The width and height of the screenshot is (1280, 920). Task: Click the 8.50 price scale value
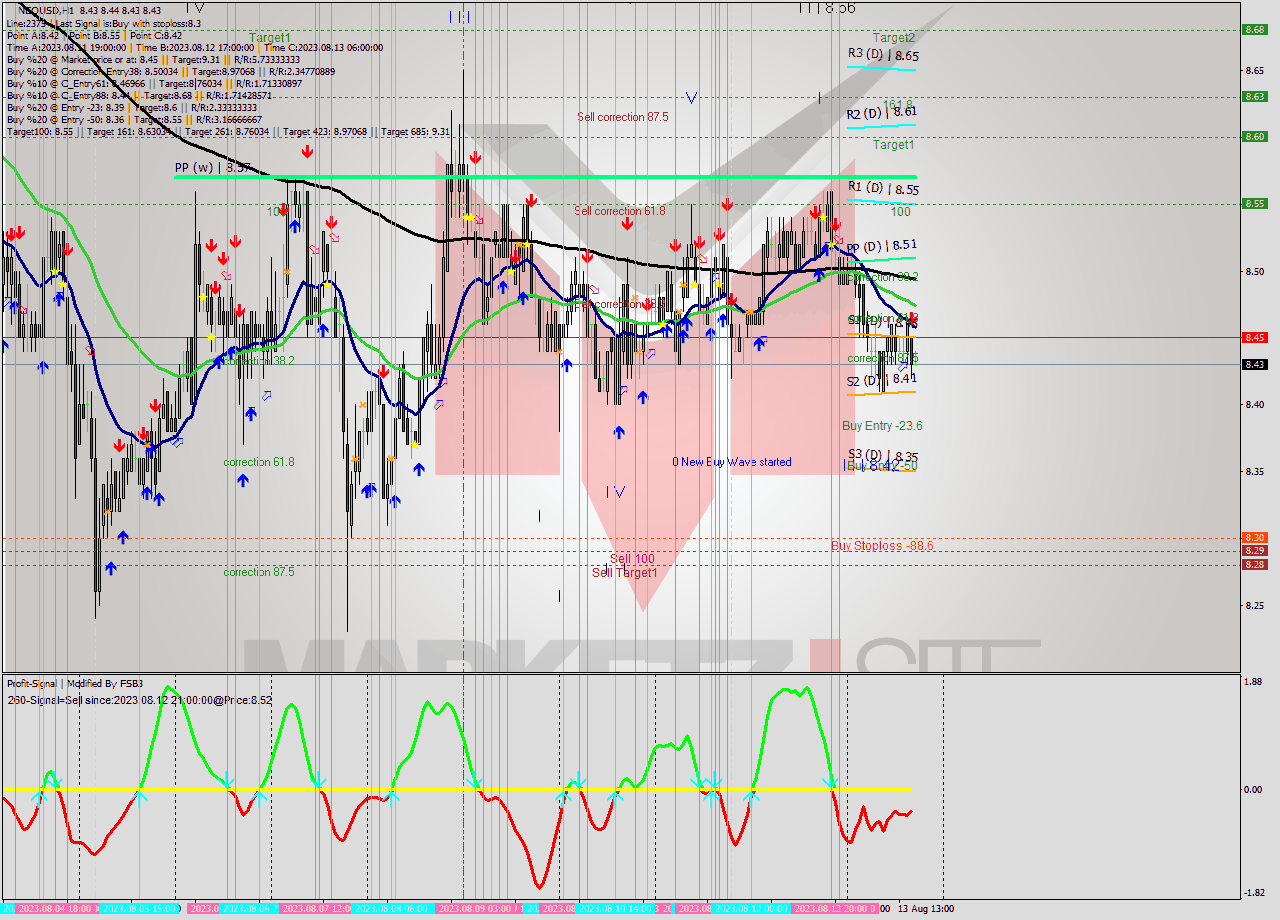point(1254,271)
